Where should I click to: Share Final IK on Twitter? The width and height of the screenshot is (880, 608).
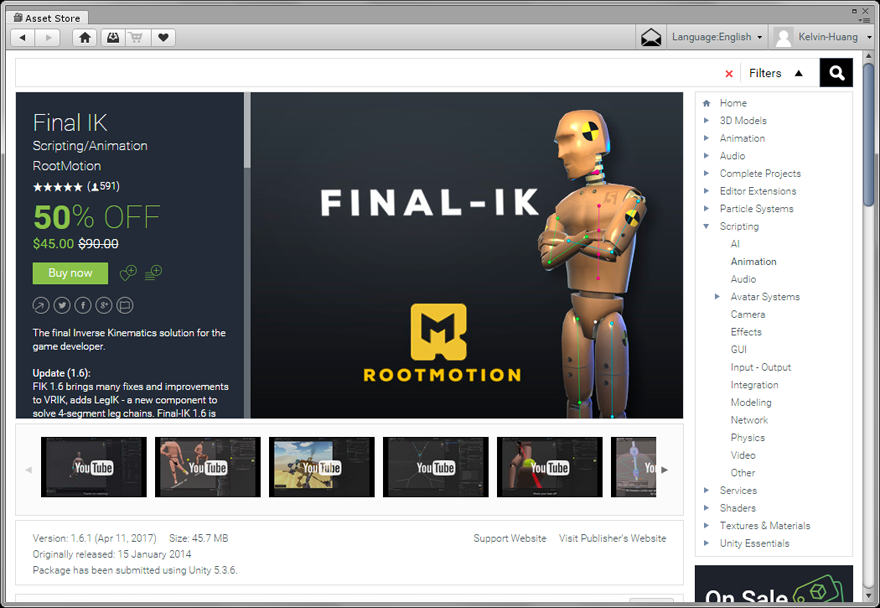click(62, 305)
